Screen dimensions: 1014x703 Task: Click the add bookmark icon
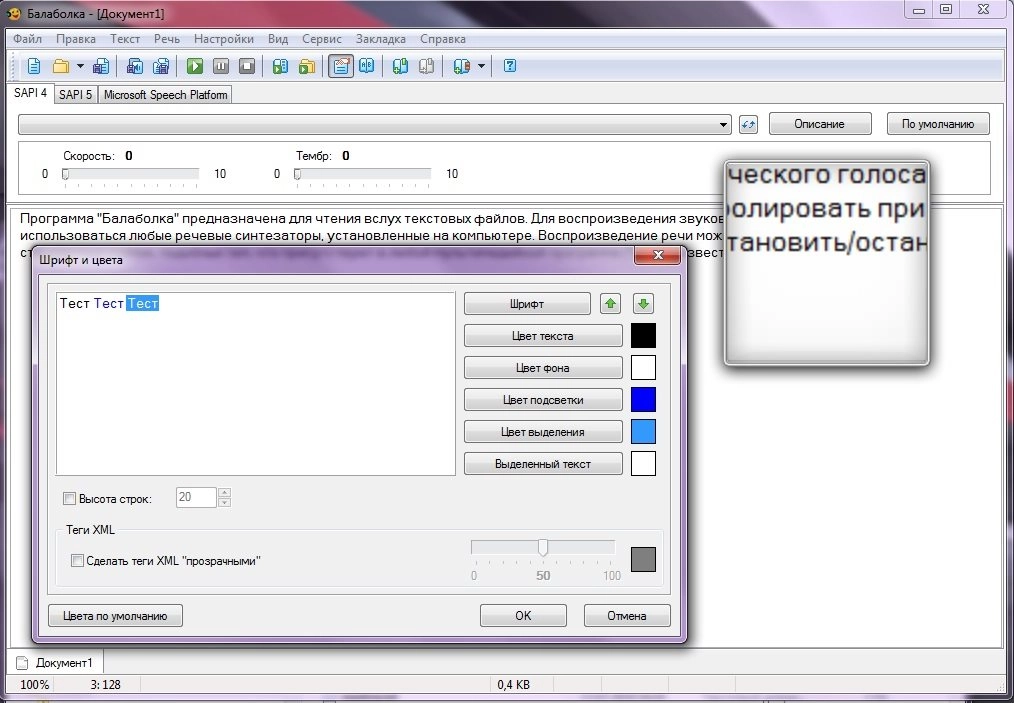(400, 66)
